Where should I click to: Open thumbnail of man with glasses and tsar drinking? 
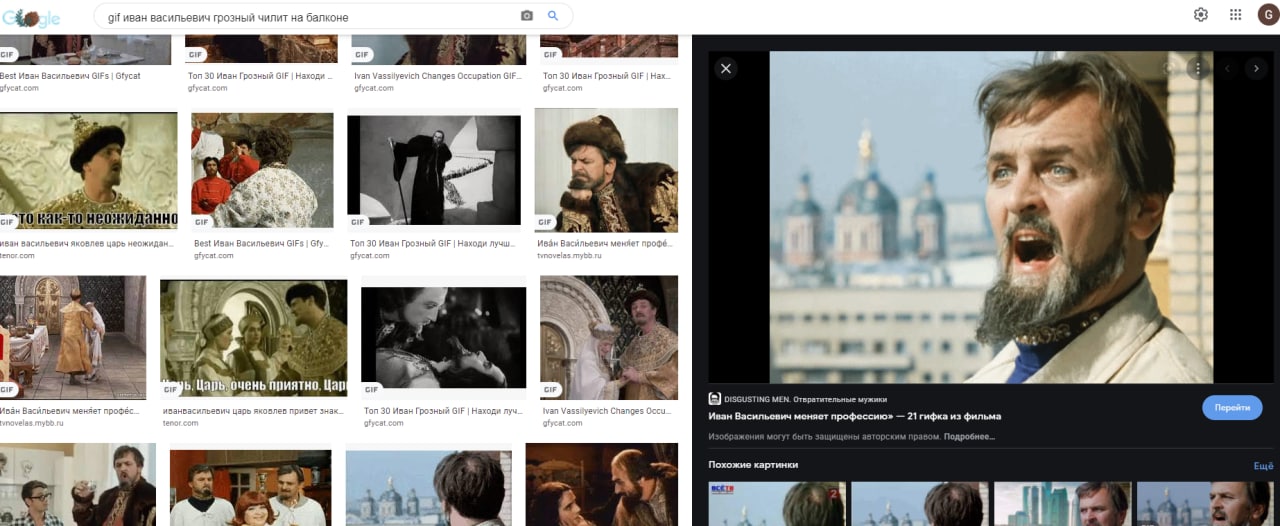(78, 485)
